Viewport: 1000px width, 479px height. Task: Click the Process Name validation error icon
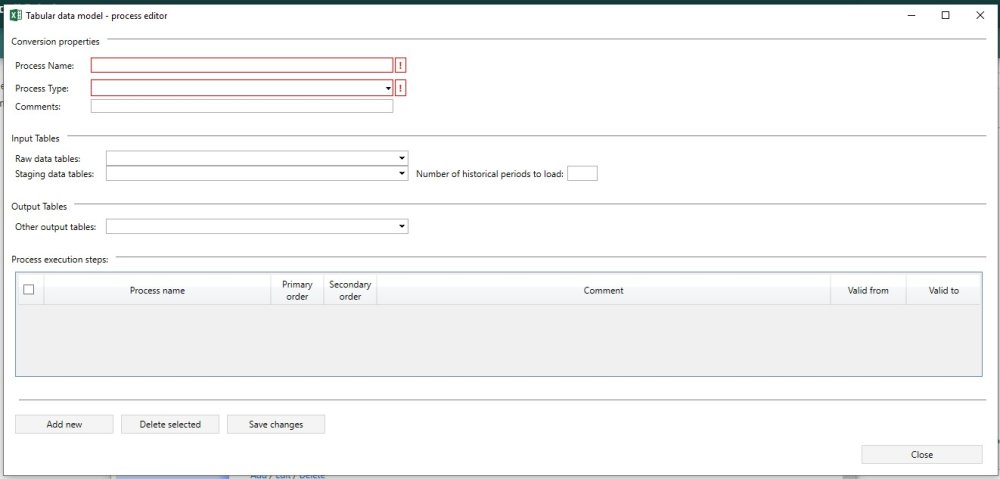point(401,66)
